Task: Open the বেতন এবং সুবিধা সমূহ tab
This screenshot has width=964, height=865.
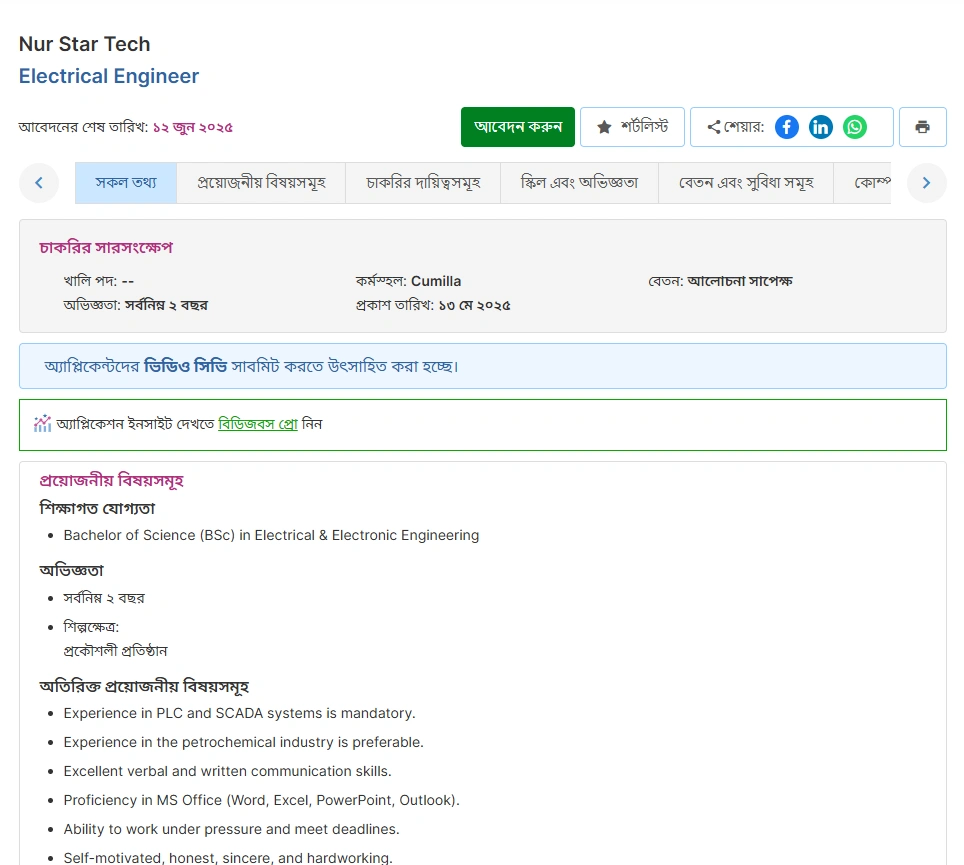Action: point(746,183)
